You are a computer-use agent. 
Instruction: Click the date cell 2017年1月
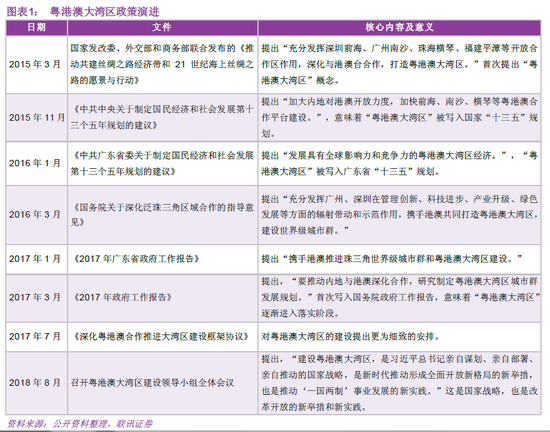click(36, 259)
